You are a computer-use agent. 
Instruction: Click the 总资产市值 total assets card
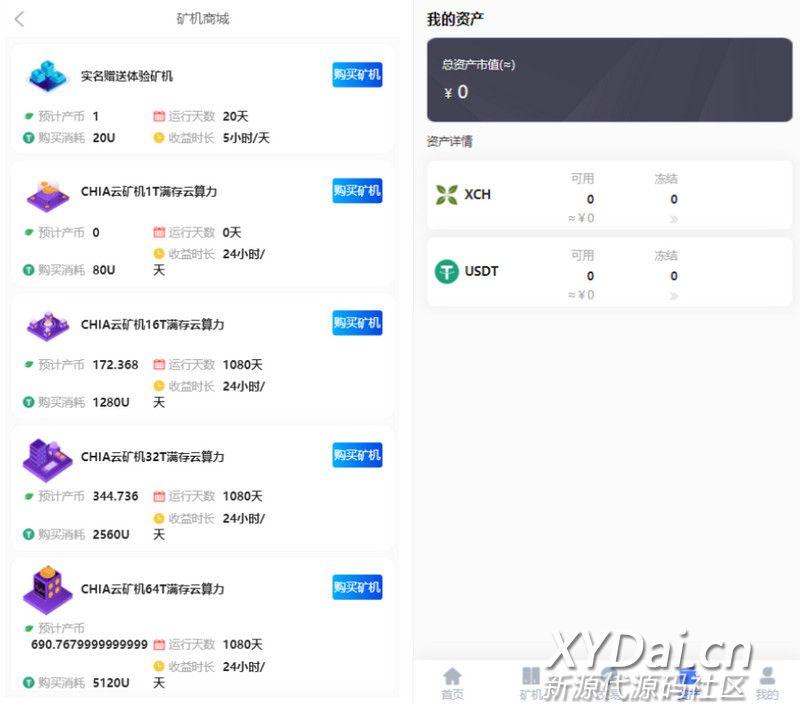pos(609,80)
